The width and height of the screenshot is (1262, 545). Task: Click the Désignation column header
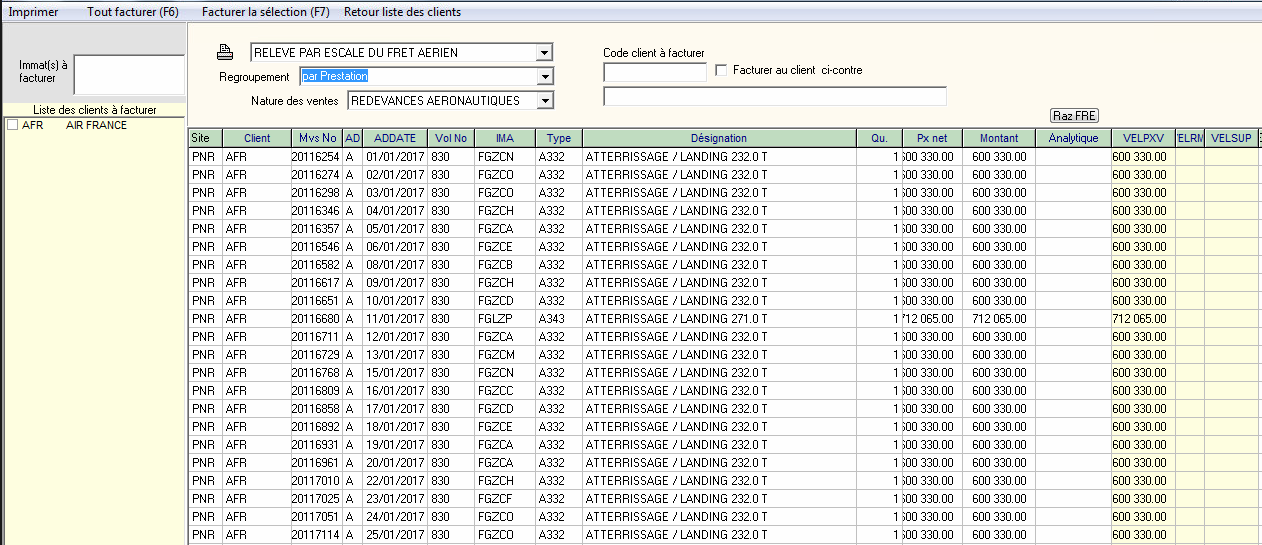pyautogui.click(x=718, y=138)
